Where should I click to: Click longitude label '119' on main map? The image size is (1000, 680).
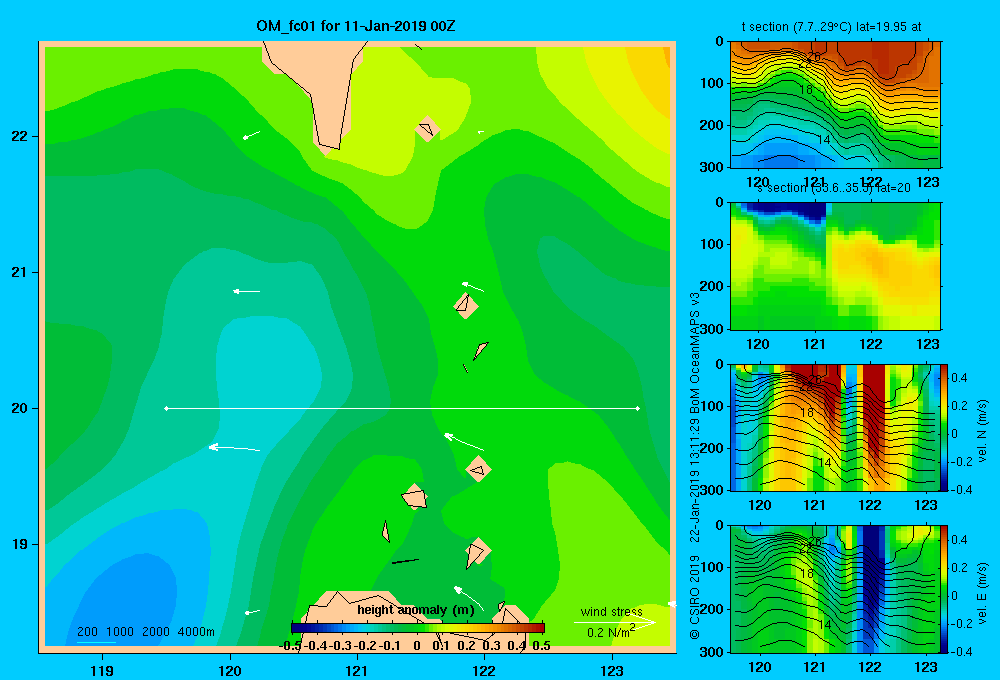click(x=103, y=670)
